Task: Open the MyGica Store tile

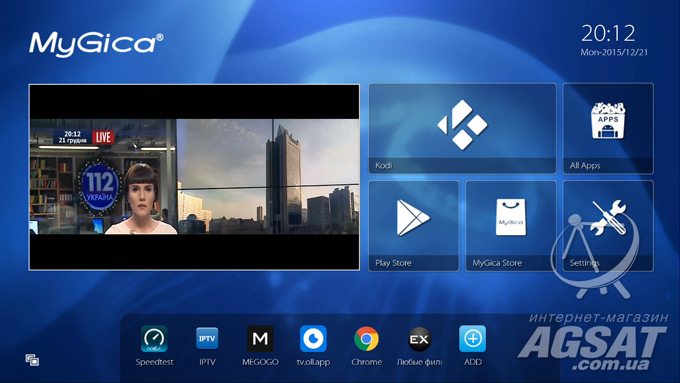Action: 511,226
